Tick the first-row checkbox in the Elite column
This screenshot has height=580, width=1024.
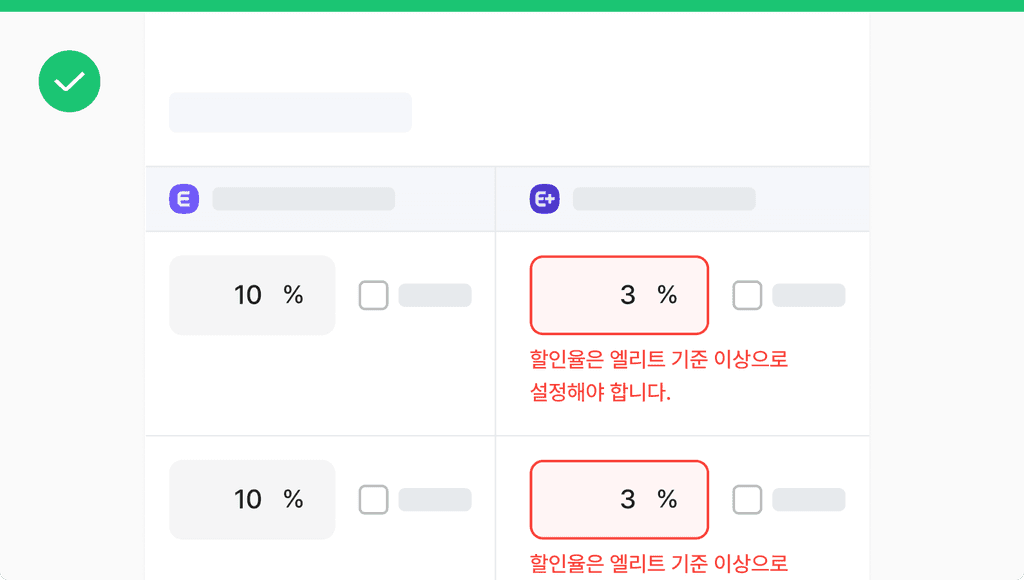tap(373, 295)
